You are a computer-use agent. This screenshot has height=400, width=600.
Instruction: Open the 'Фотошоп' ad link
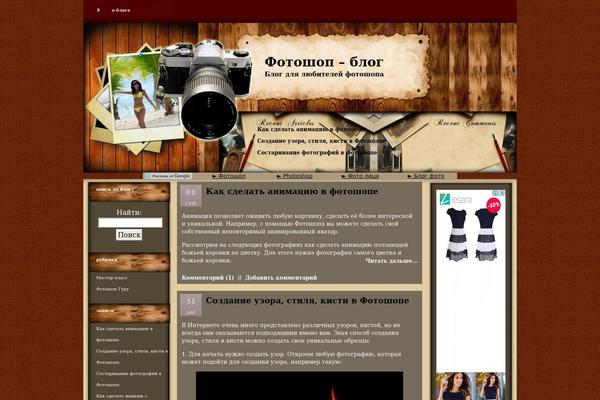(x=229, y=176)
